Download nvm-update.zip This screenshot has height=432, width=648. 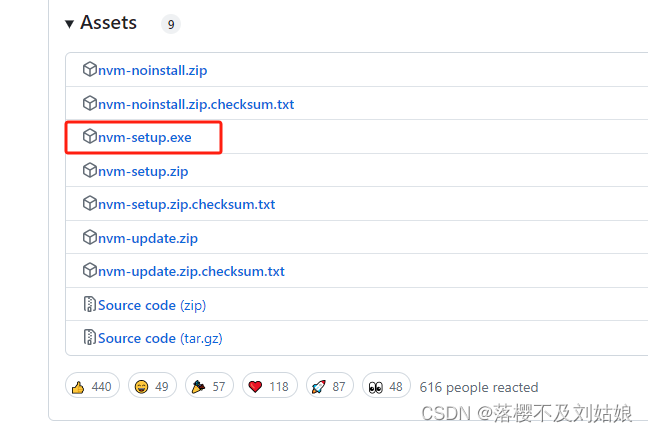148,239
